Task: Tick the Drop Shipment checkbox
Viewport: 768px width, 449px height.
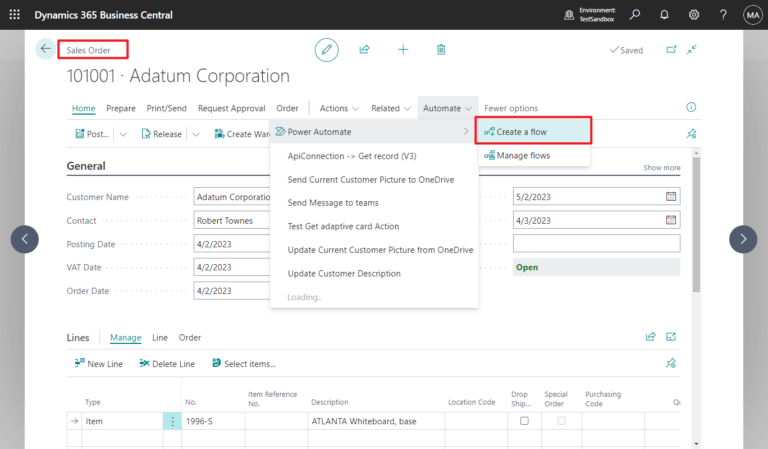Action: (524, 421)
